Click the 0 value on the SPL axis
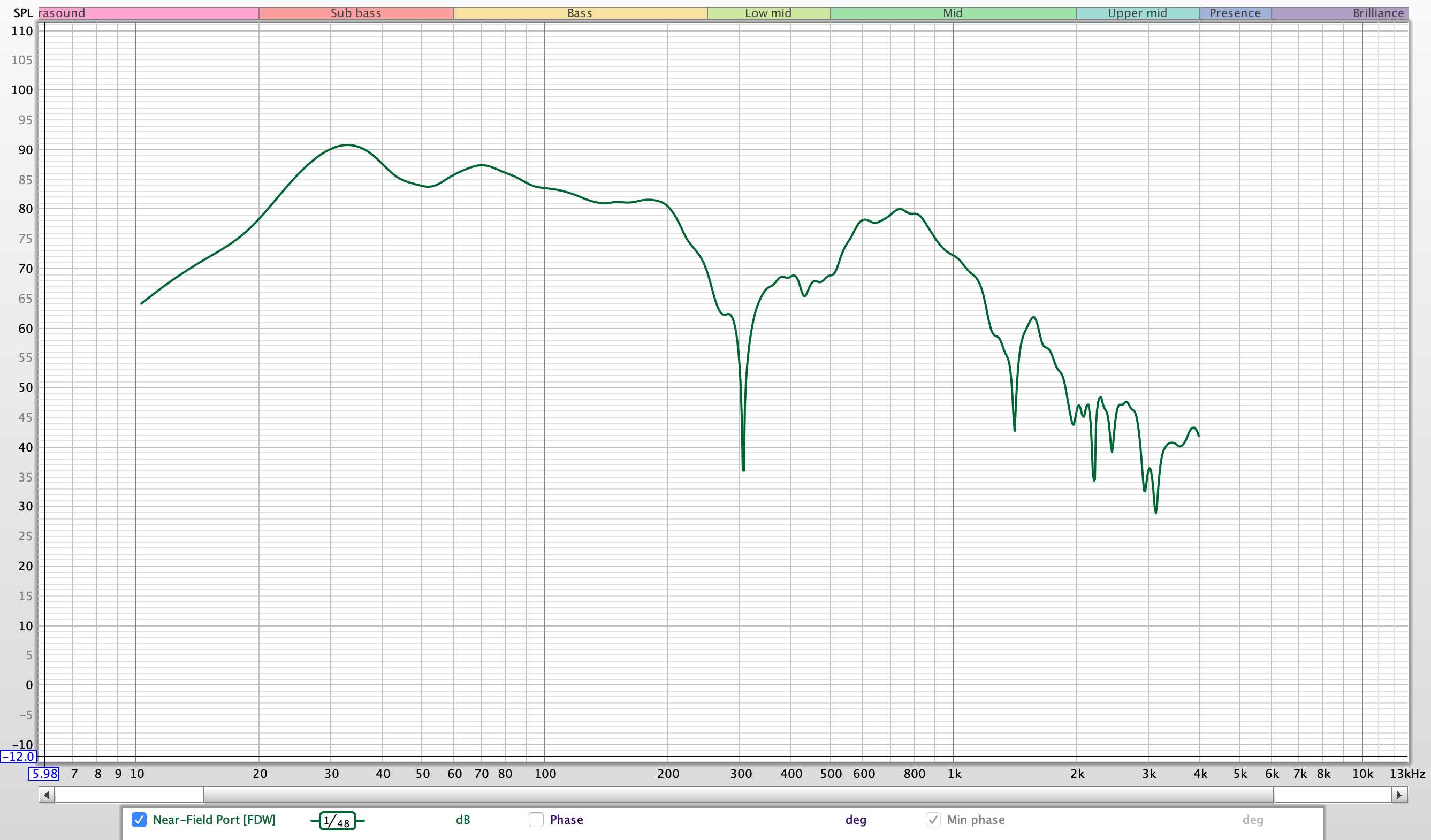1431x840 pixels. pyautogui.click(x=29, y=684)
